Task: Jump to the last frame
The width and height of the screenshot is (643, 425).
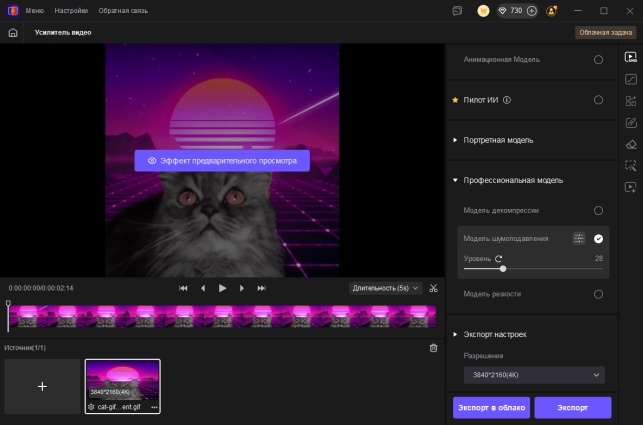Action: coord(261,288)
